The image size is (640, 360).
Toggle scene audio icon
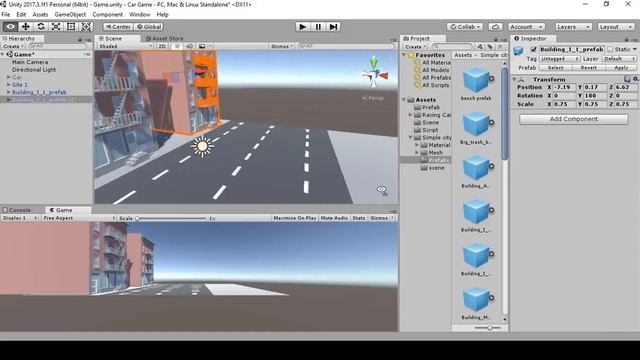pyautogui.click(x=189, y=46)
